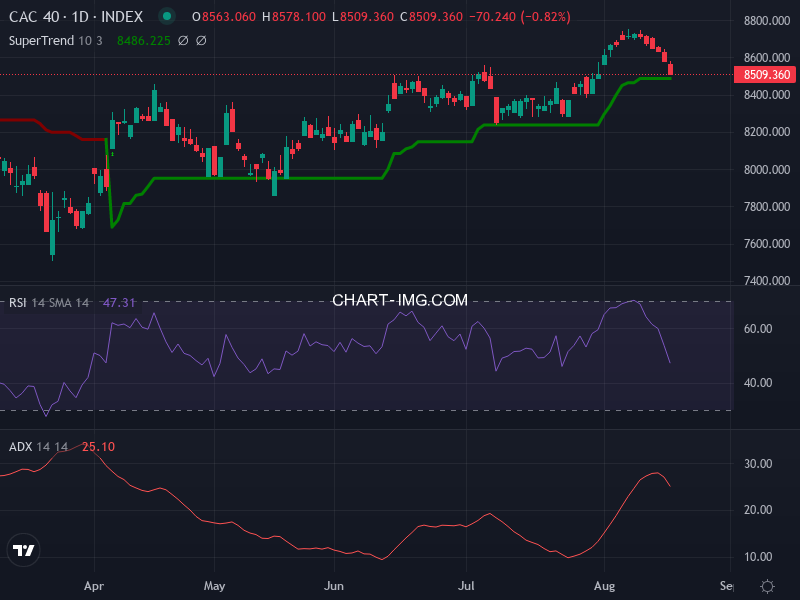Select the CAC 40 · 1D · INDEX title
The image size is (800, 600).
click(x=76, y=17)
